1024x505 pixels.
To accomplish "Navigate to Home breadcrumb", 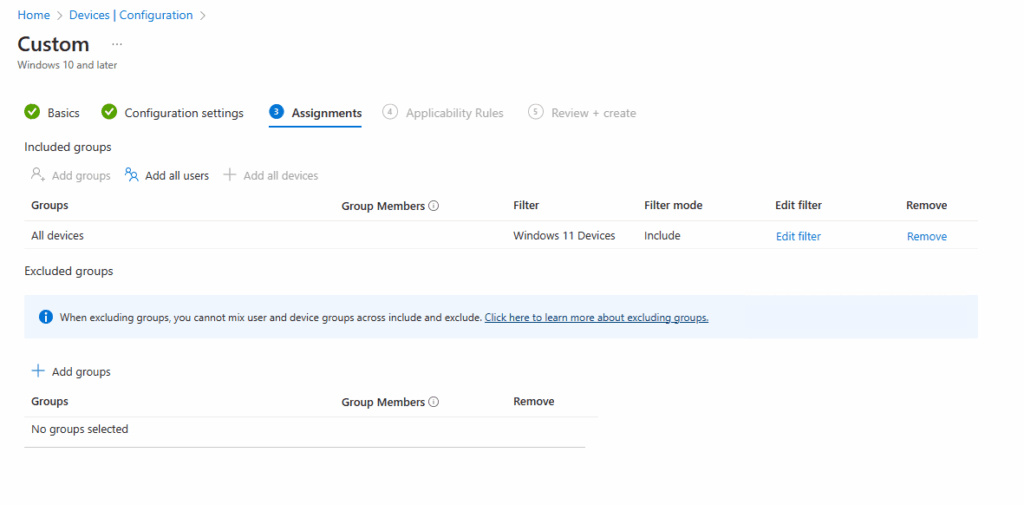I will coord(34,15).
